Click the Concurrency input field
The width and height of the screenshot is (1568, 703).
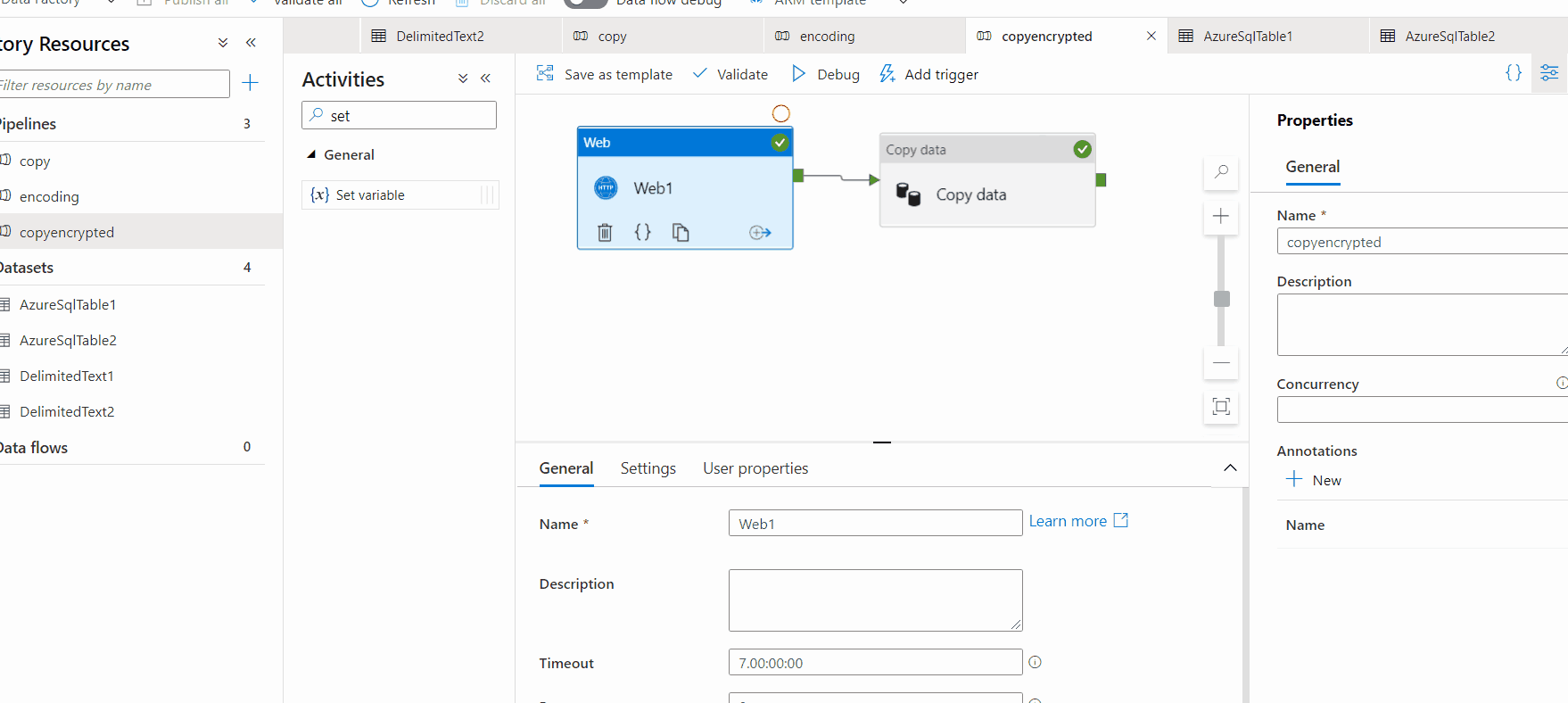[1423, 409]
